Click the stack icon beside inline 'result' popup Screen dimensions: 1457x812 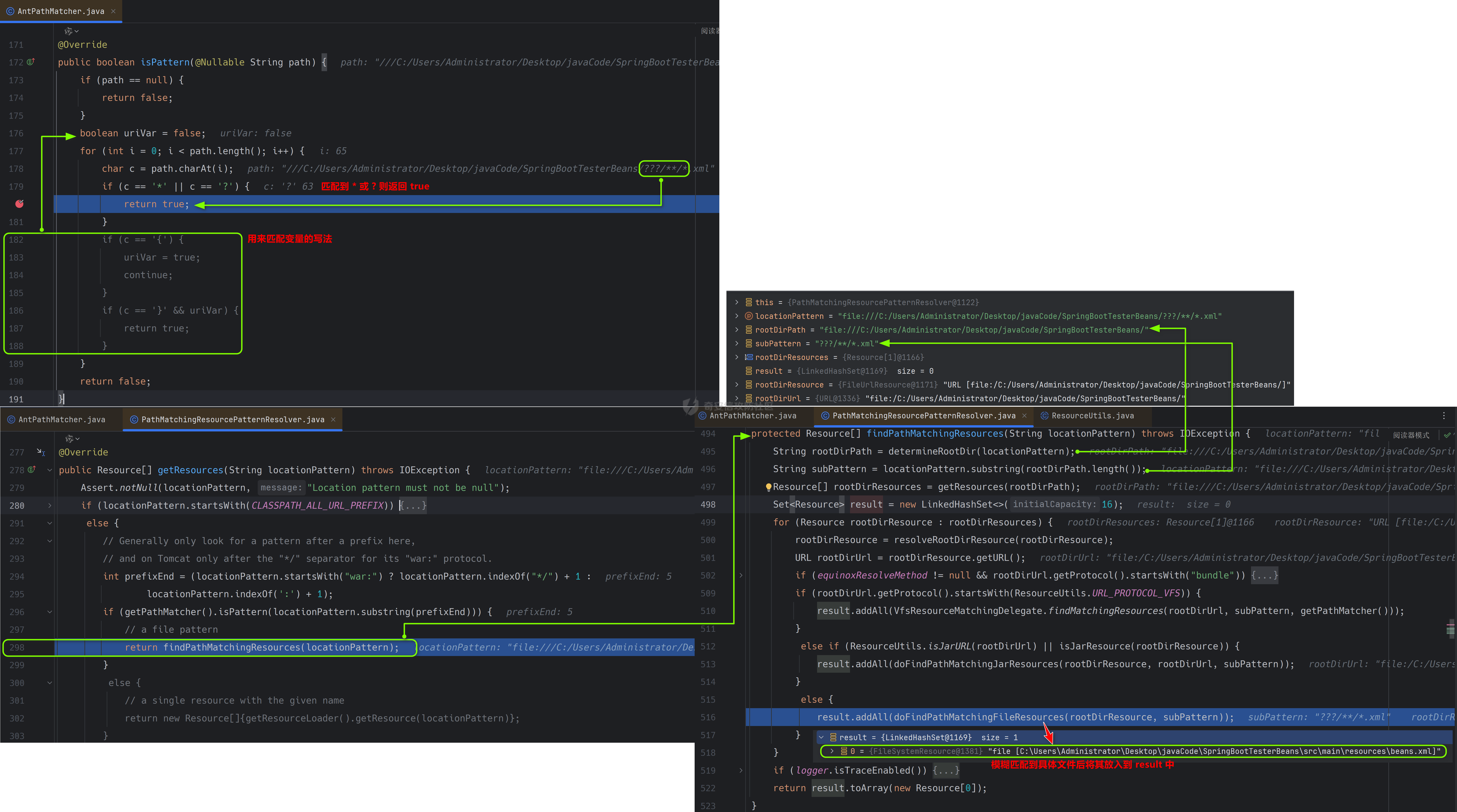pyautogui.click(x=833, y=737)
